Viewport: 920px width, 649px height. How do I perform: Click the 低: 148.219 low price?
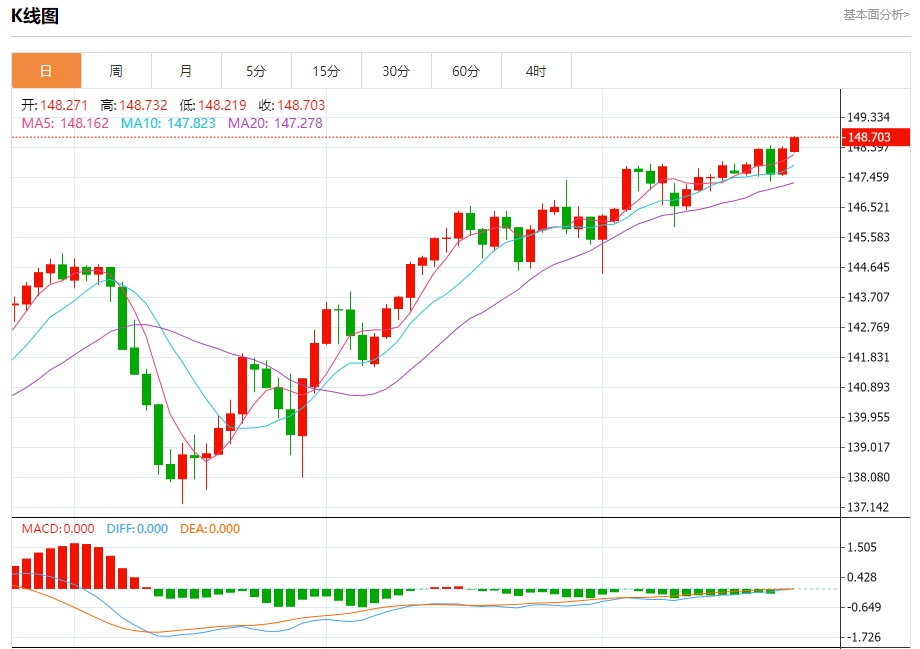213,105
